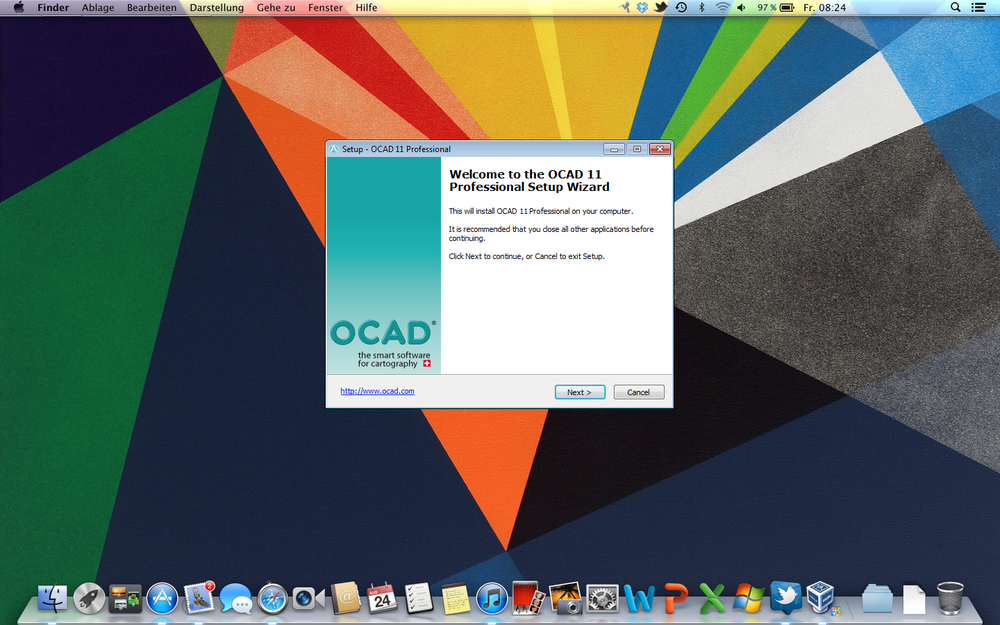Open the Bearbeiten menu
The width and height of the screenshot is (1000, 625).
(152, 8)
